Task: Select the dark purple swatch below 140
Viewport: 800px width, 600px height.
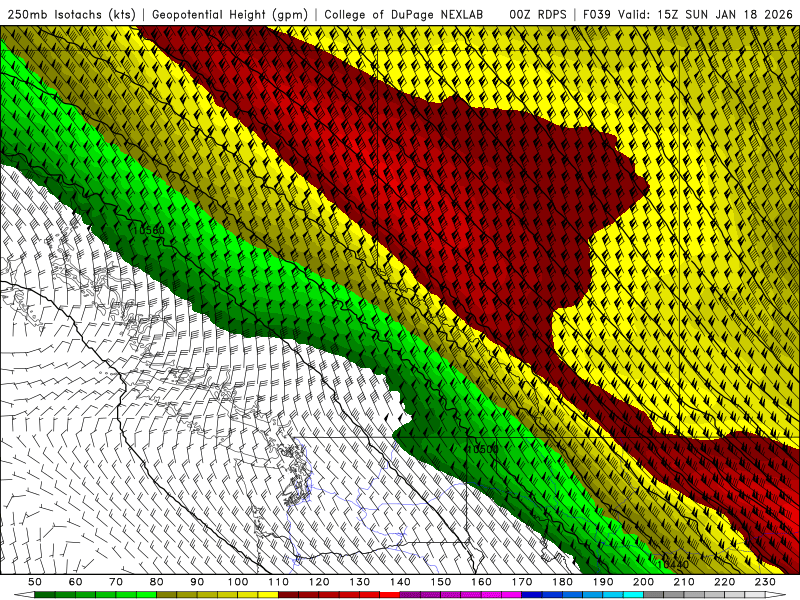Action: coord(410,595)
